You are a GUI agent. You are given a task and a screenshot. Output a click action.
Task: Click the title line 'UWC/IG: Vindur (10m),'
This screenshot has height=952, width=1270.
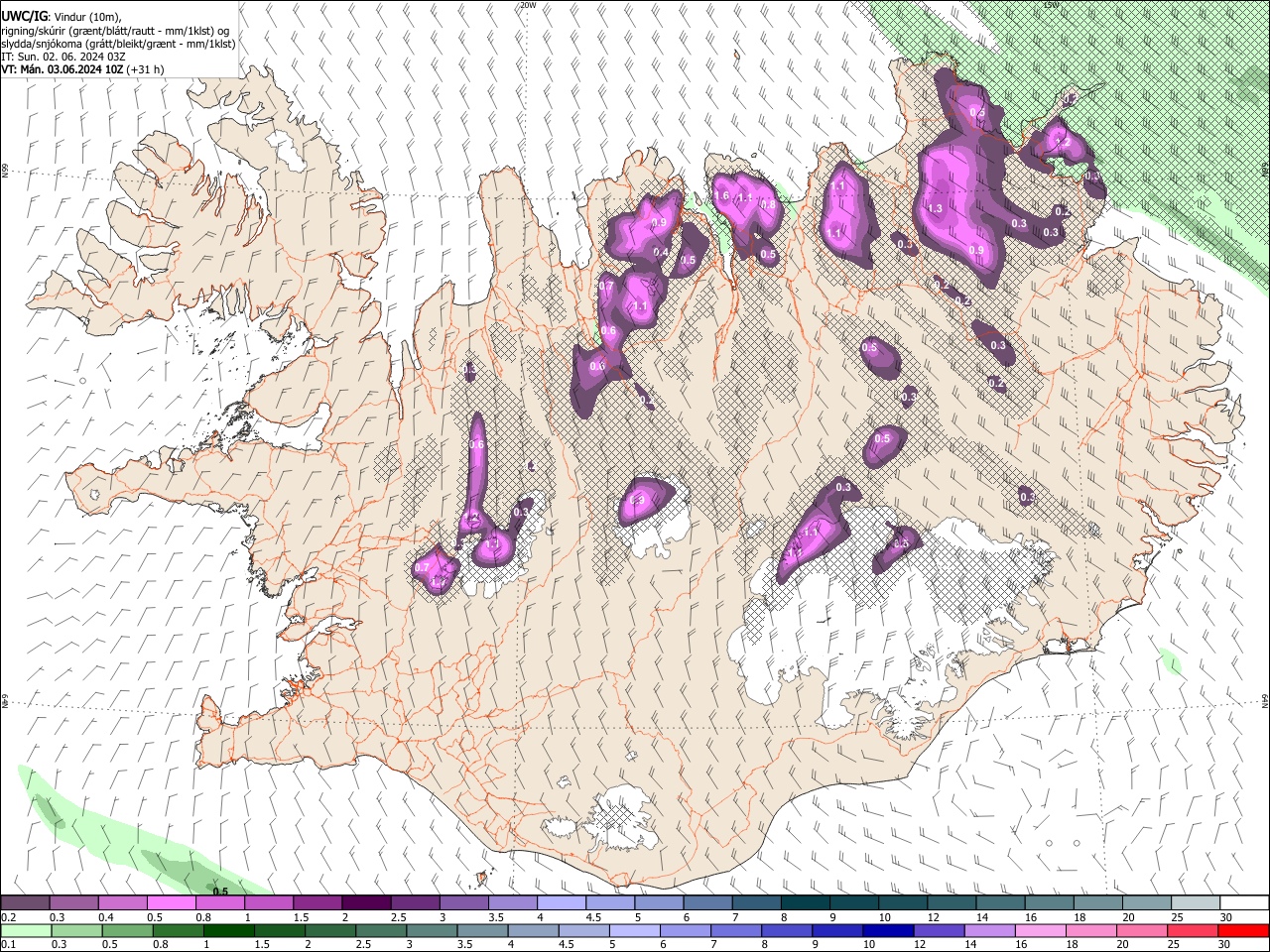click(62, 18)
